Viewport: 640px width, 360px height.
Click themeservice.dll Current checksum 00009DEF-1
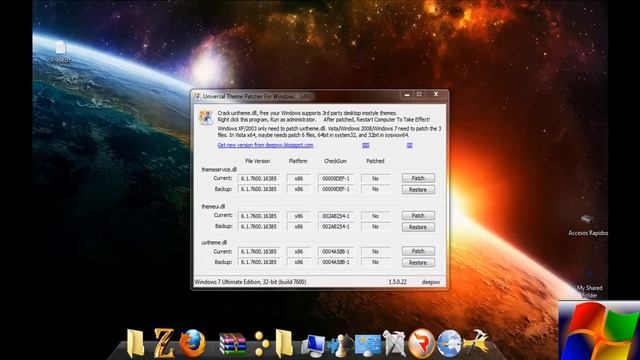coord(336,178)
